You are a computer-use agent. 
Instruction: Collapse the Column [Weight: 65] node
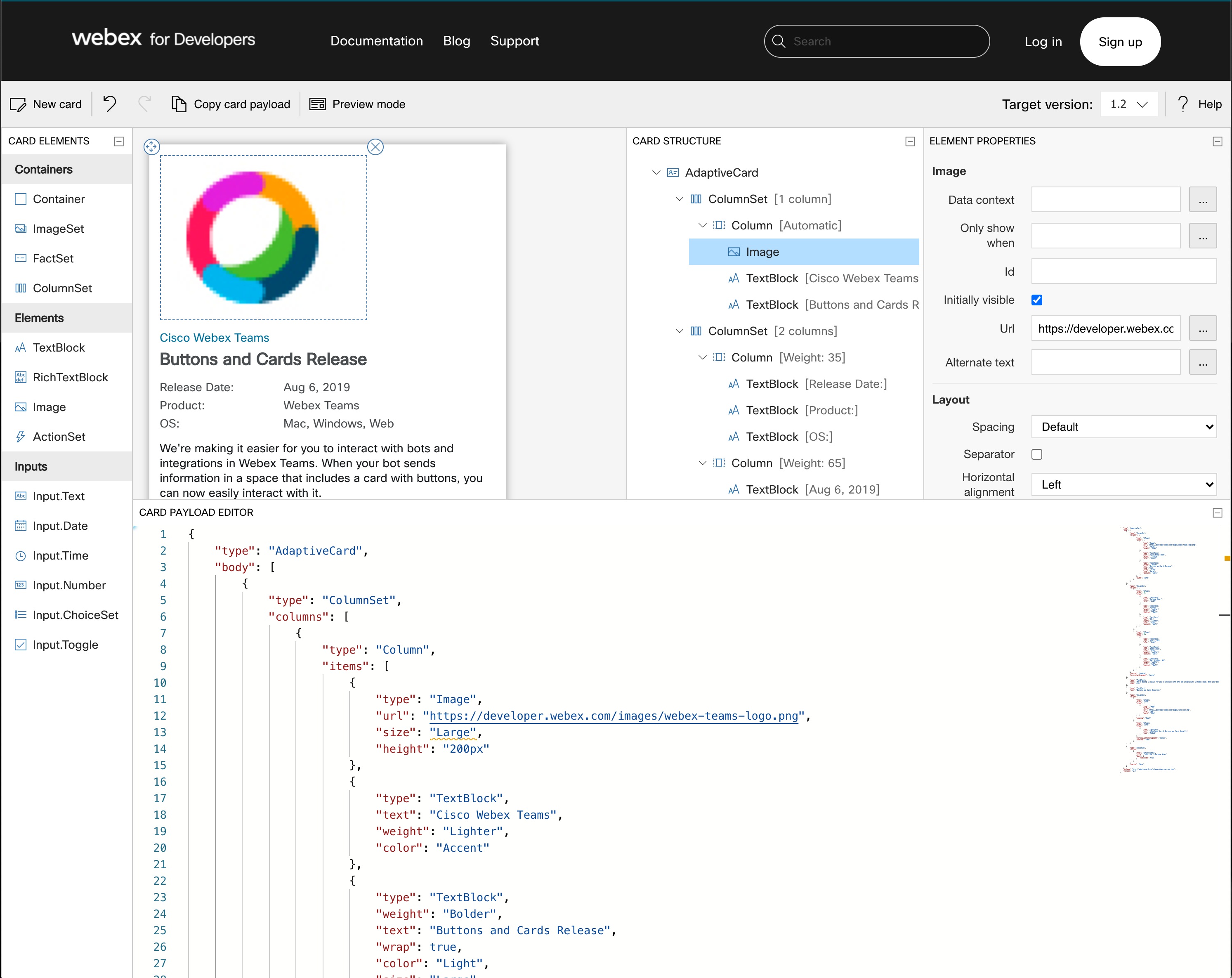point(702,463)
